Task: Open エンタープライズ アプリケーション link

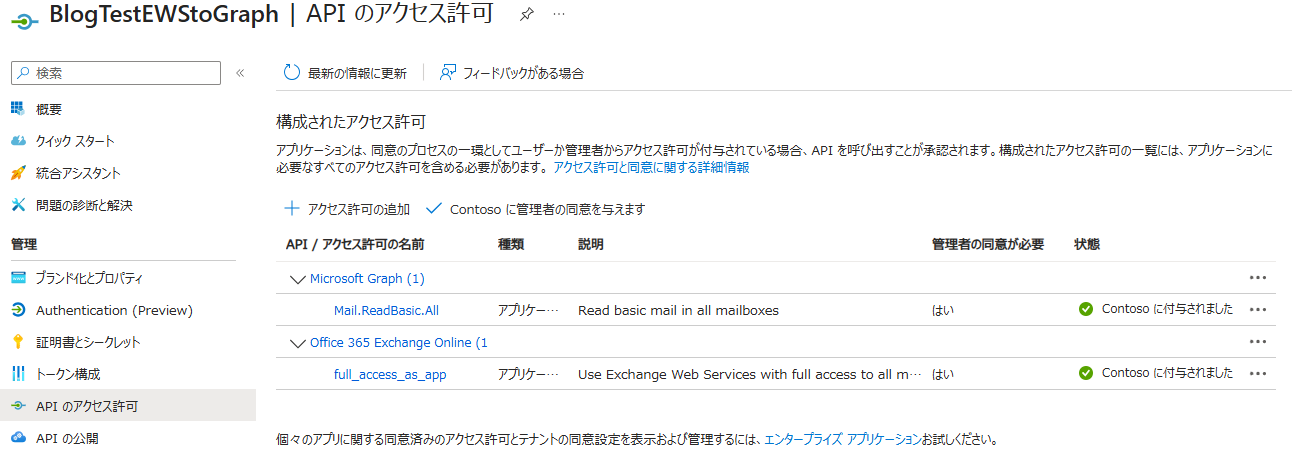Action: coord(842,439)
